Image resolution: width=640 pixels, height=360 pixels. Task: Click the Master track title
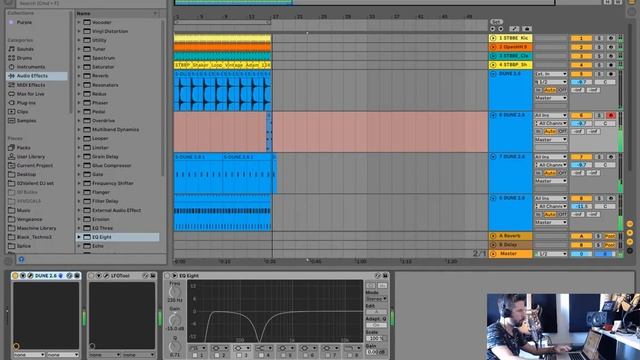(x=509, y=254)
